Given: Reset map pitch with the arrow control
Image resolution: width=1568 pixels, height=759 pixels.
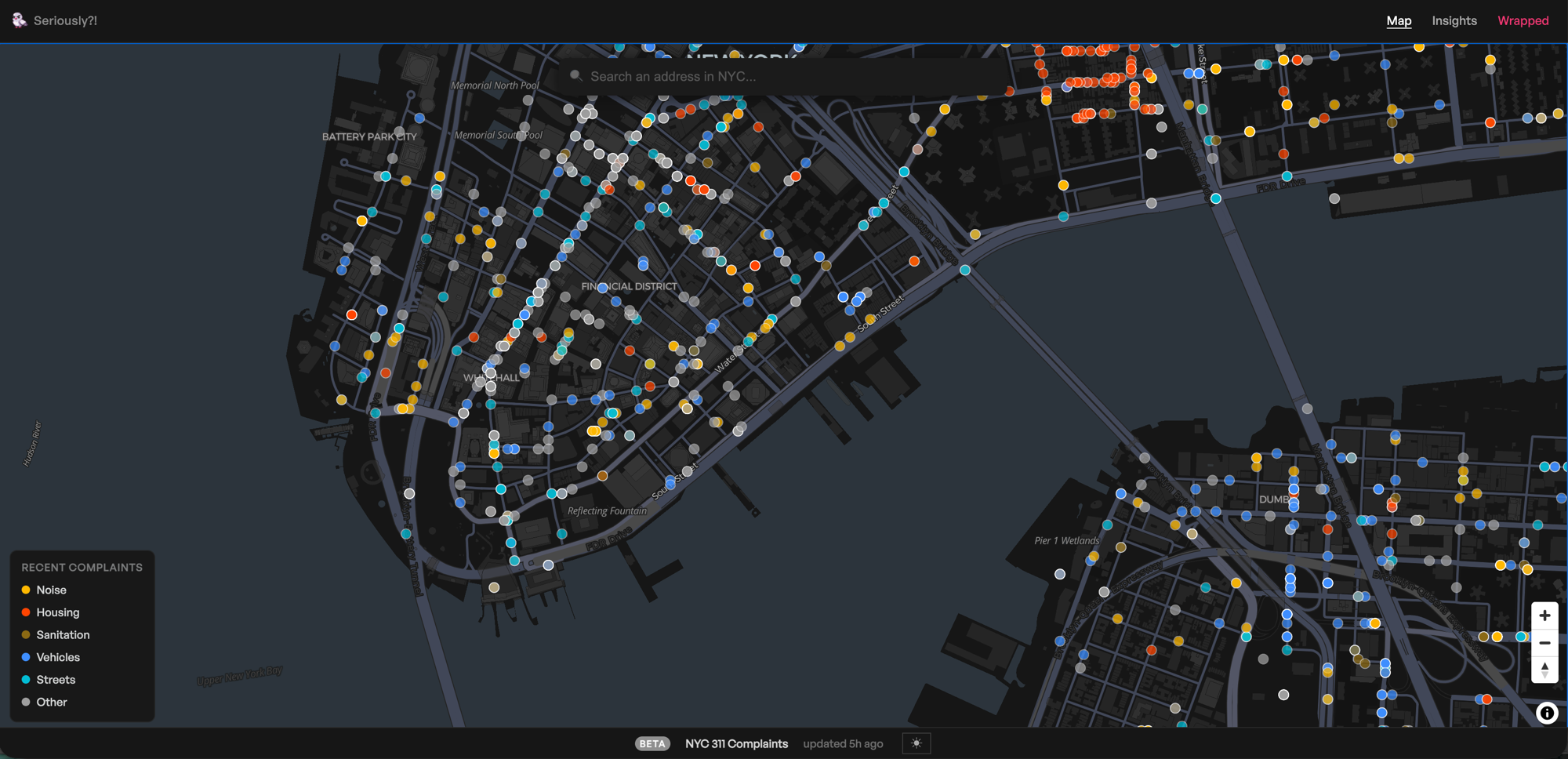Looking at the screenshot, I should pos(1544,670).
